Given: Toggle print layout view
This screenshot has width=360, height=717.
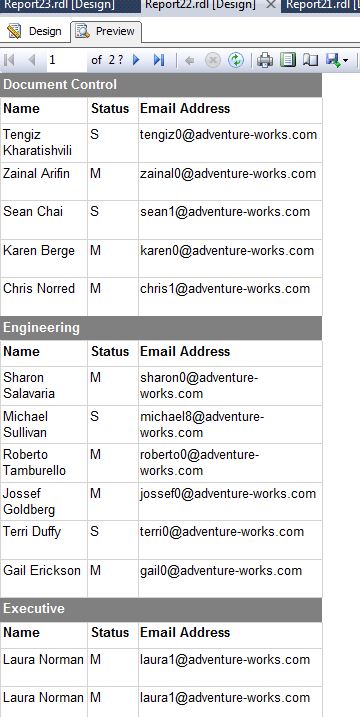Looking at the screenshot, I should [x=288, y=60].
